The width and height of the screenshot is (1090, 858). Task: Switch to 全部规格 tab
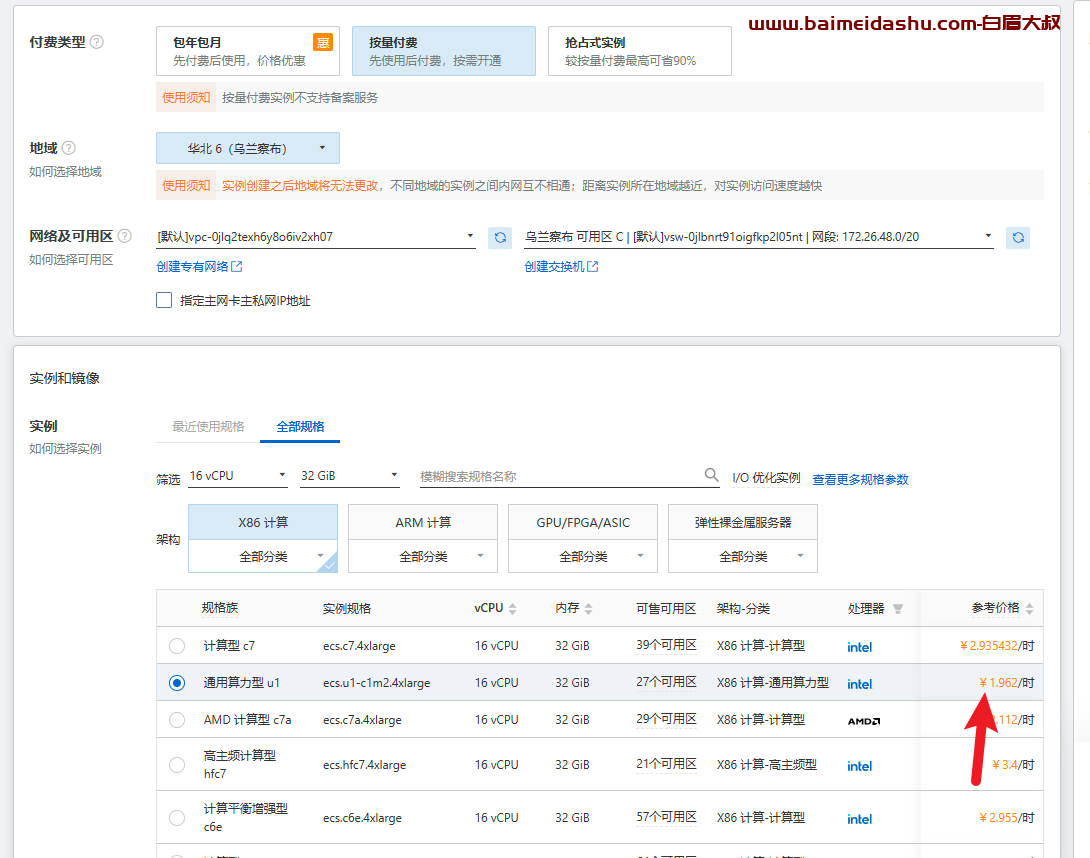click(300, 427)
